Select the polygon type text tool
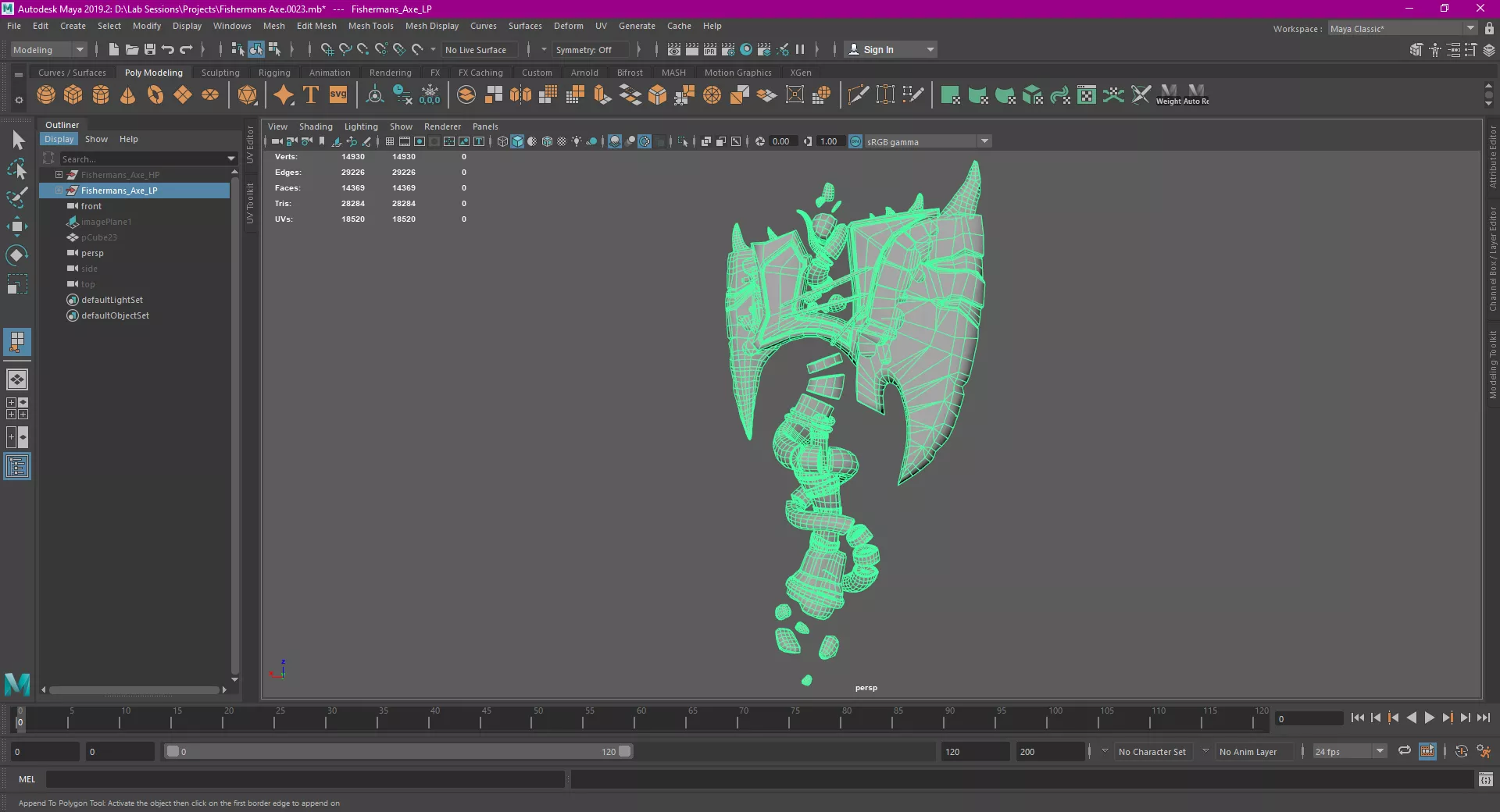 (311, 95)
